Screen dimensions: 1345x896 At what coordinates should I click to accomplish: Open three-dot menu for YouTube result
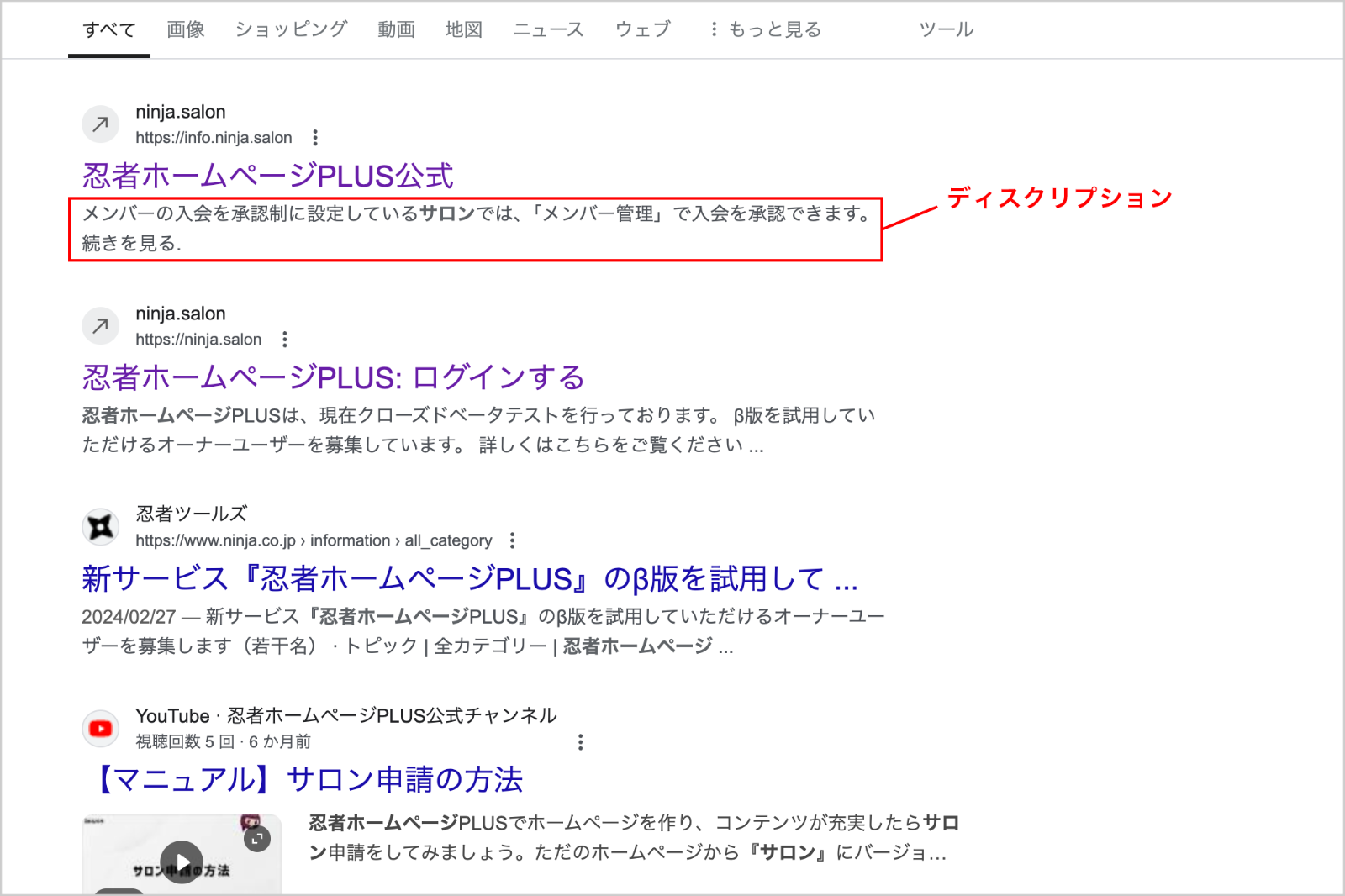coord(580,742)
